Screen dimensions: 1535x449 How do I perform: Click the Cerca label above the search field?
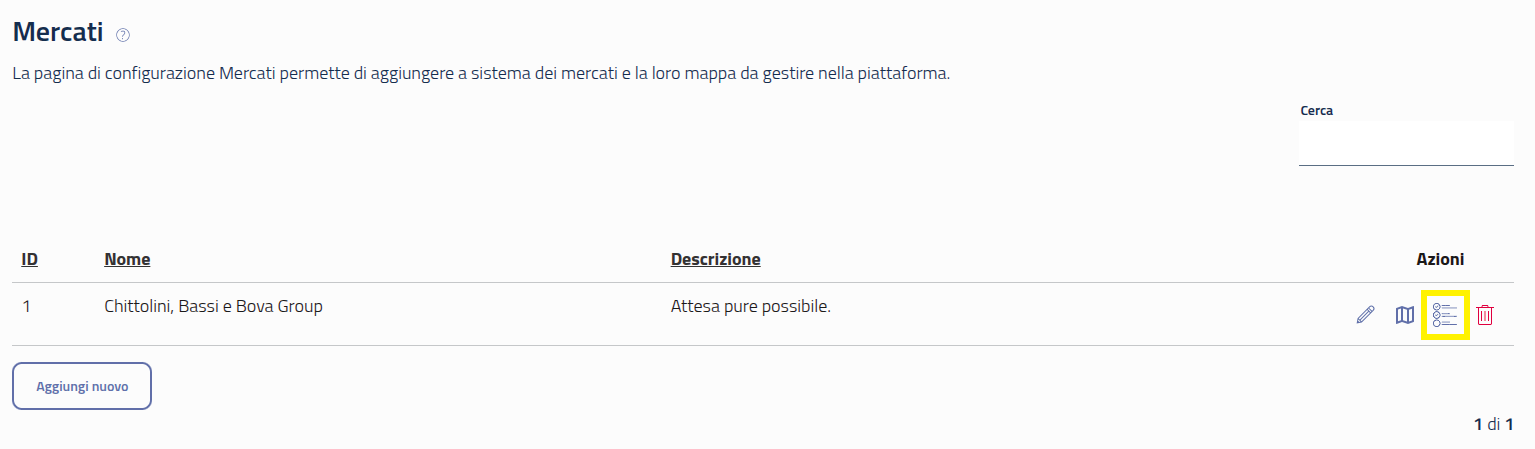1316,111
